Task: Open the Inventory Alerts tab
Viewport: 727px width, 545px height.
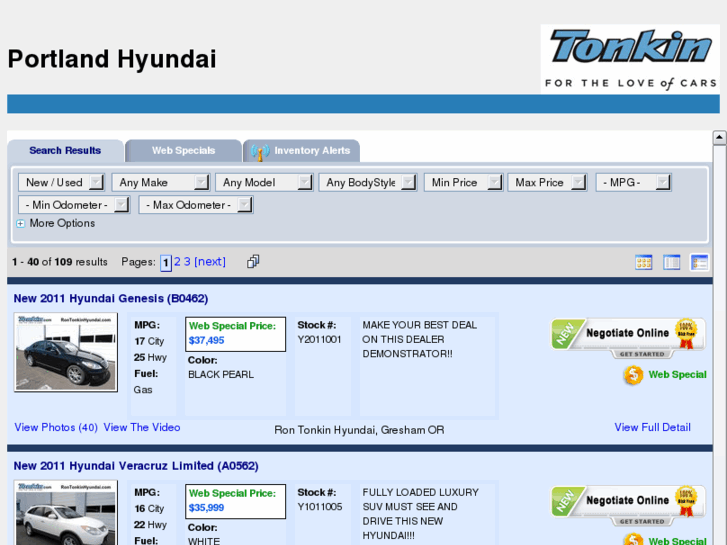Action: click(302, 151)
